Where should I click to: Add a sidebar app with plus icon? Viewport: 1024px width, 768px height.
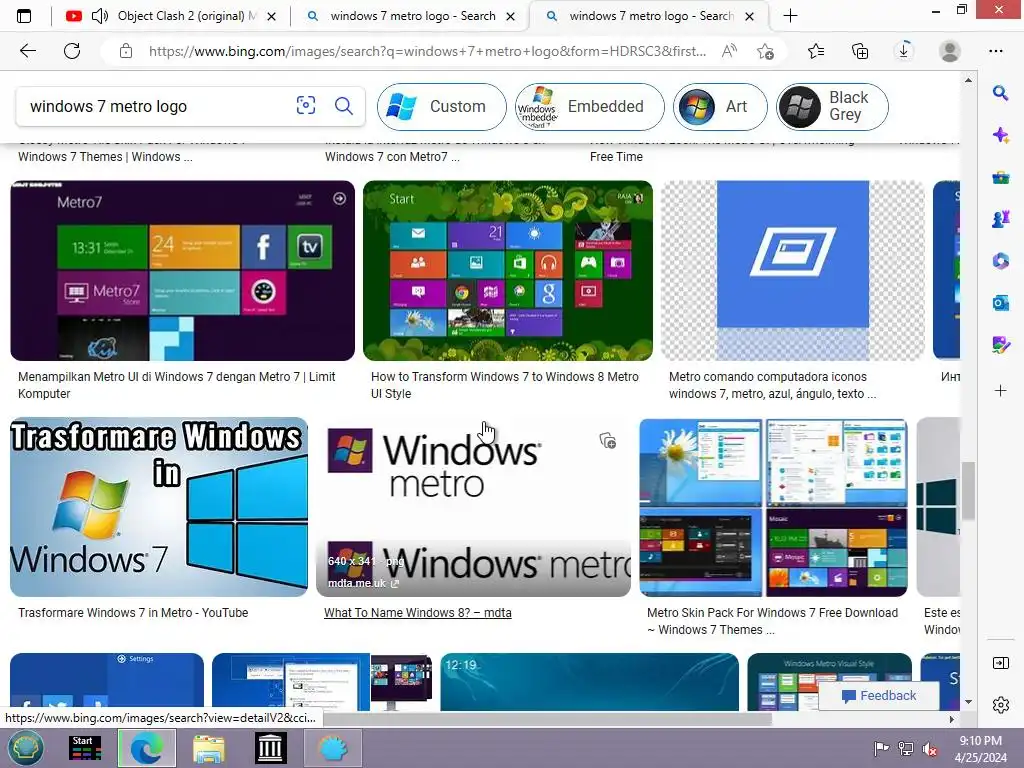1000,391
